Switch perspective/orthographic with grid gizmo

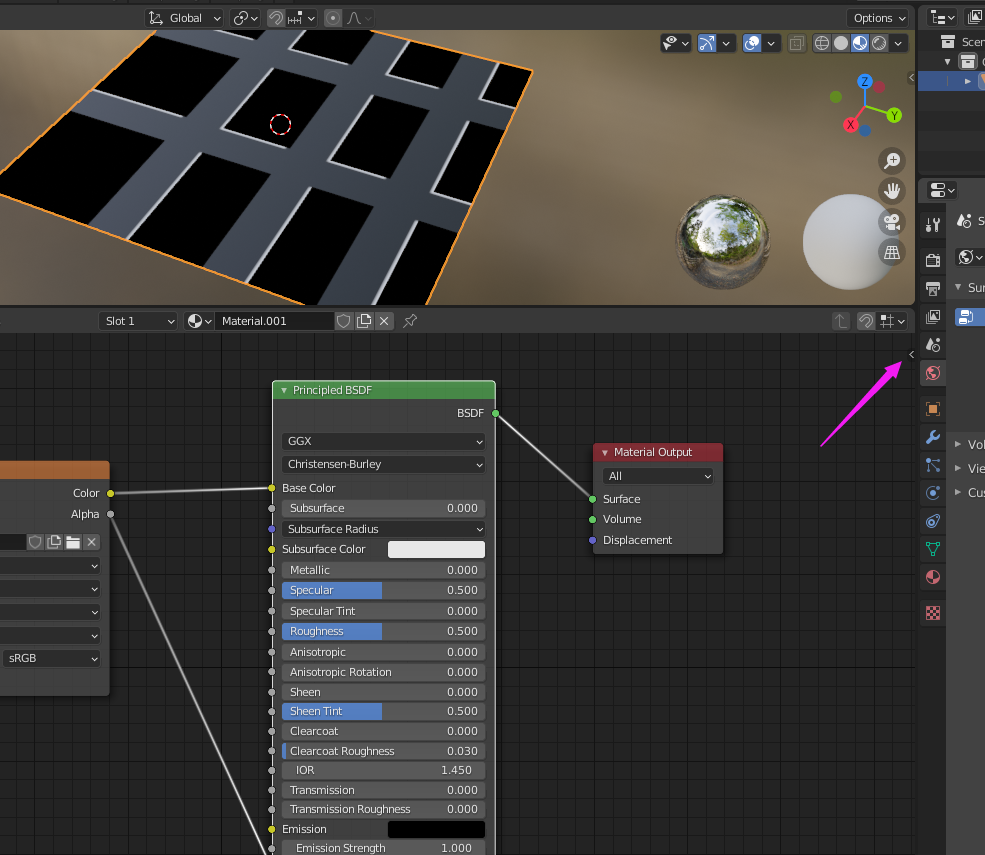click(x=891, y=253)
